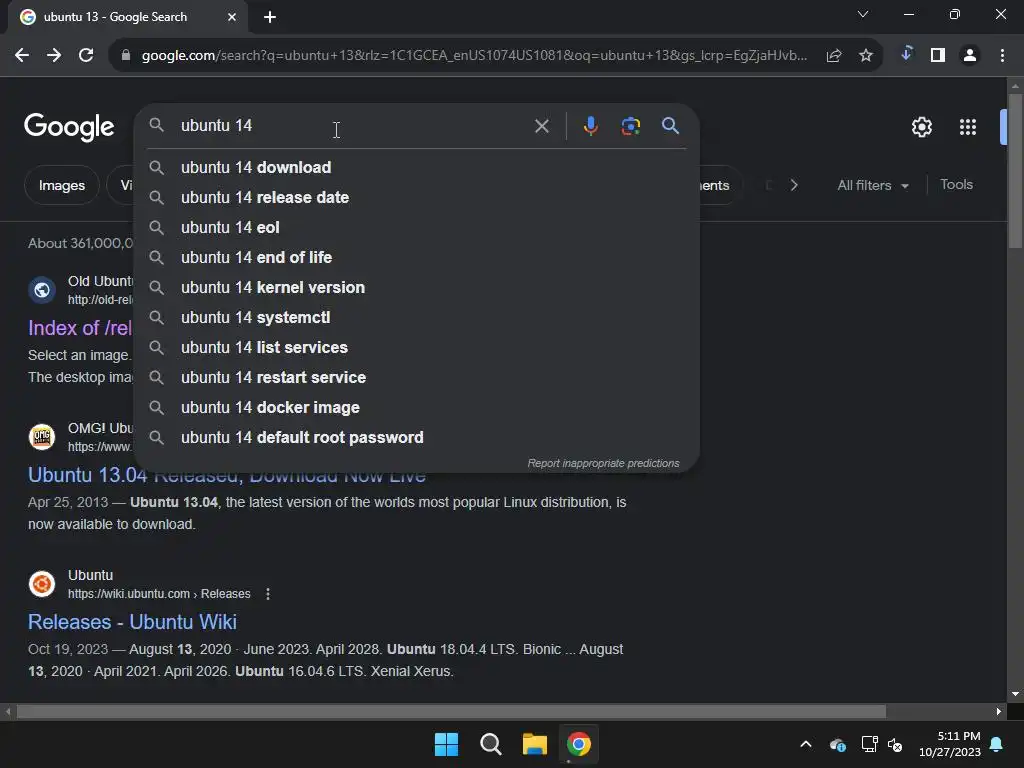Open the downloads icon in Chrome toolbar
This screenshot has width=1024, height=768.
click(x=906, y=54)
